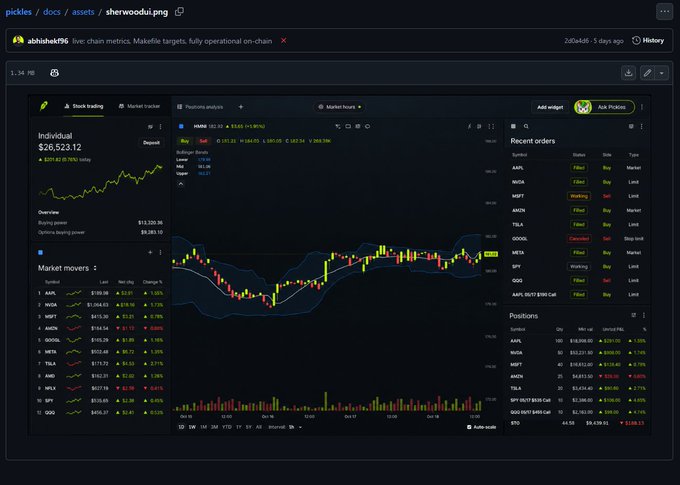Click the History clock icon

[x=636, y=40]
